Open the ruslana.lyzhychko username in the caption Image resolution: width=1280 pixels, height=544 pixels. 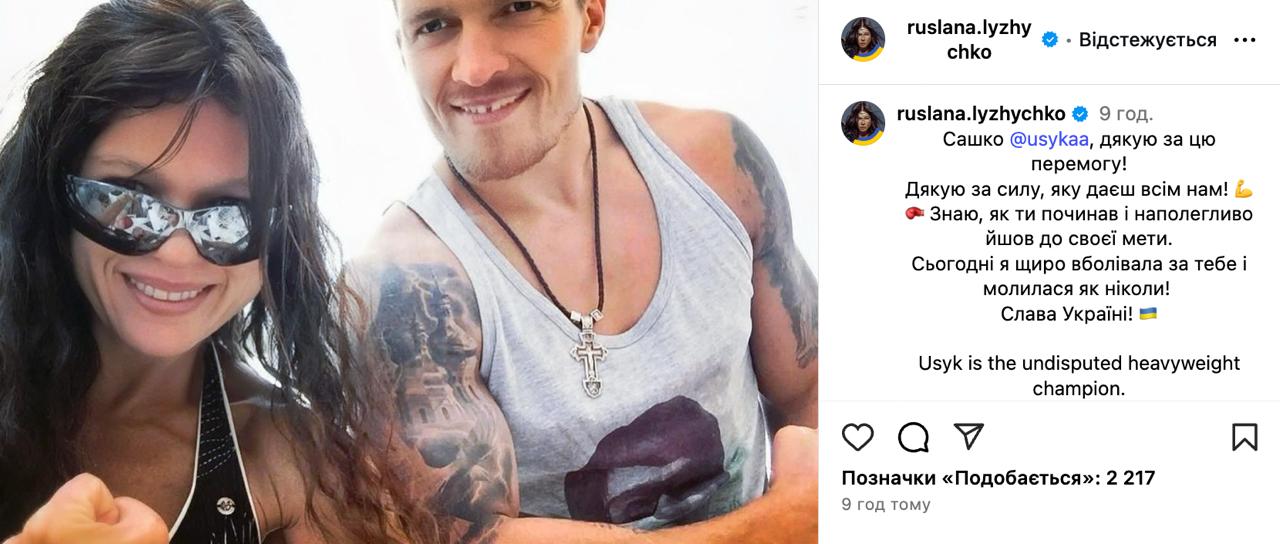click(x=982, y=113)
